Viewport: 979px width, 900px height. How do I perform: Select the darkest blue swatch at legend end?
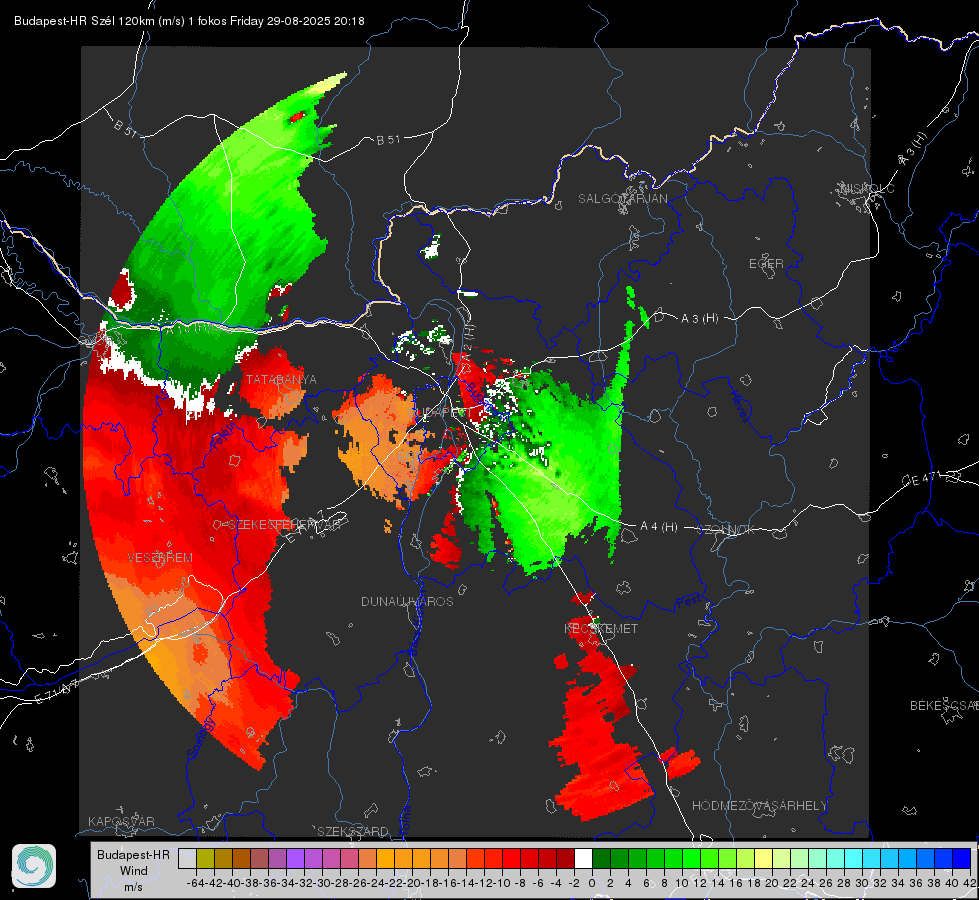(962, 859)
